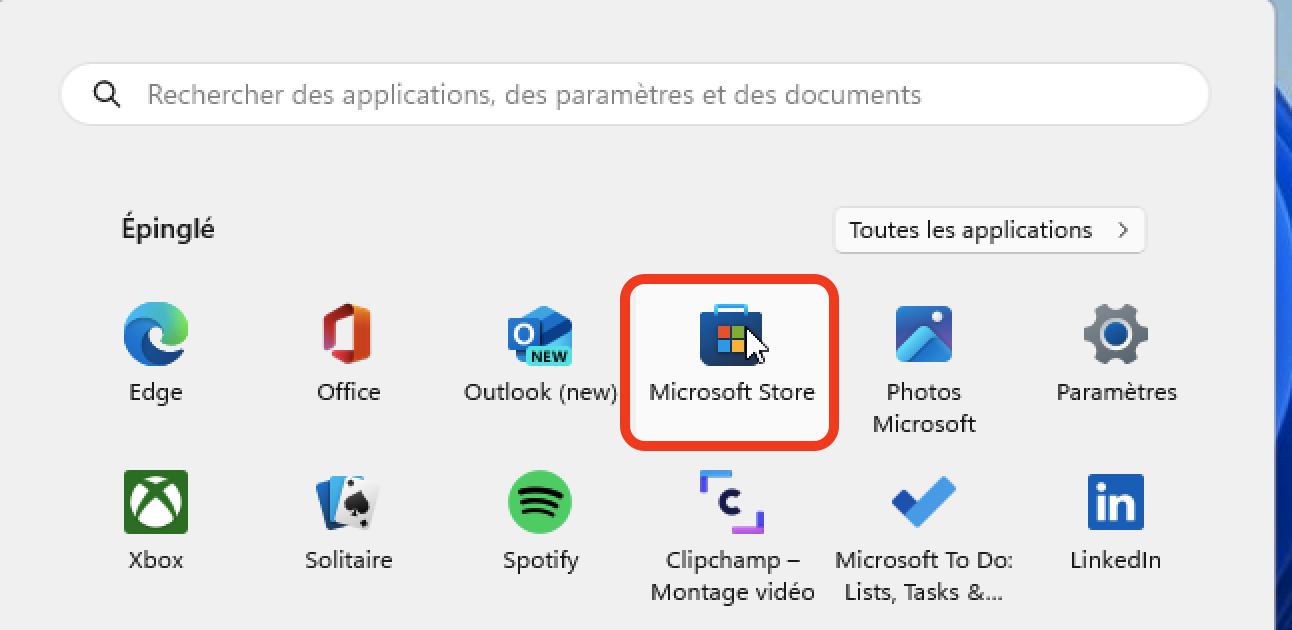This screenshot has height=630, width=1292.
Task: Focus the Rechercher des applications search field
Action: [x=635, y=94]
